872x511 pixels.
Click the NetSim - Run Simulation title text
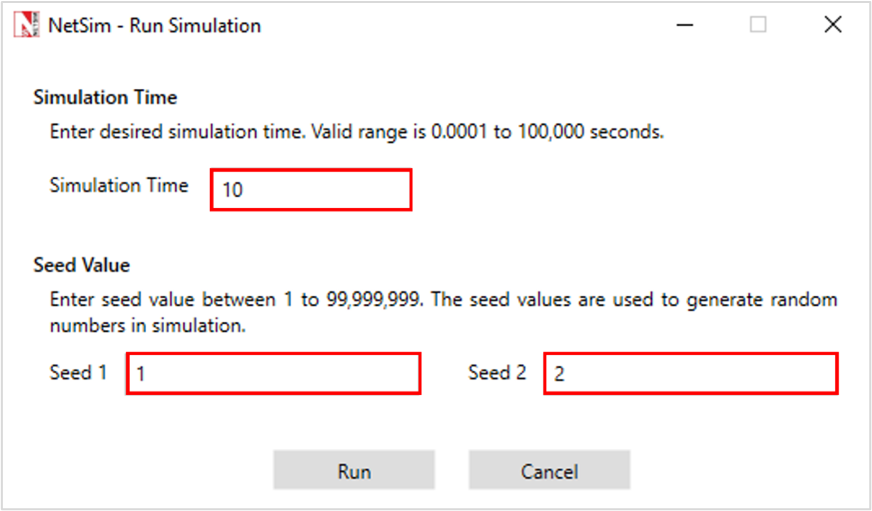click(x=154, y=26)
